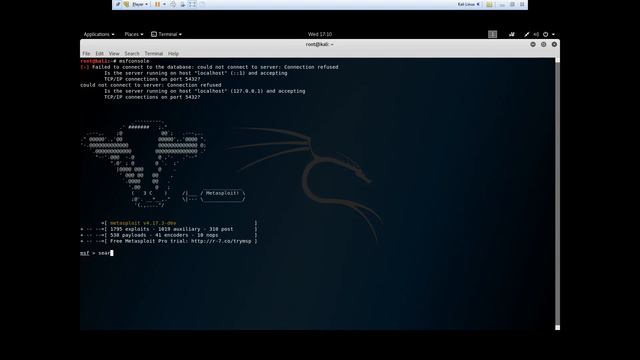Expand the power options arrow beside pause
The height and width of the screenshot is (360, 640).
pos(164,4)
